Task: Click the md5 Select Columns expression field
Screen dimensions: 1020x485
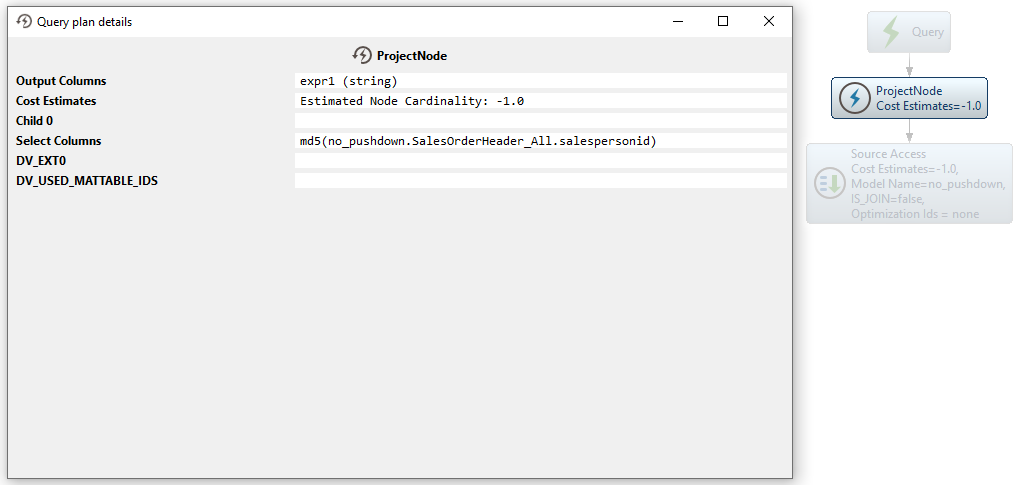Action: 540,141
